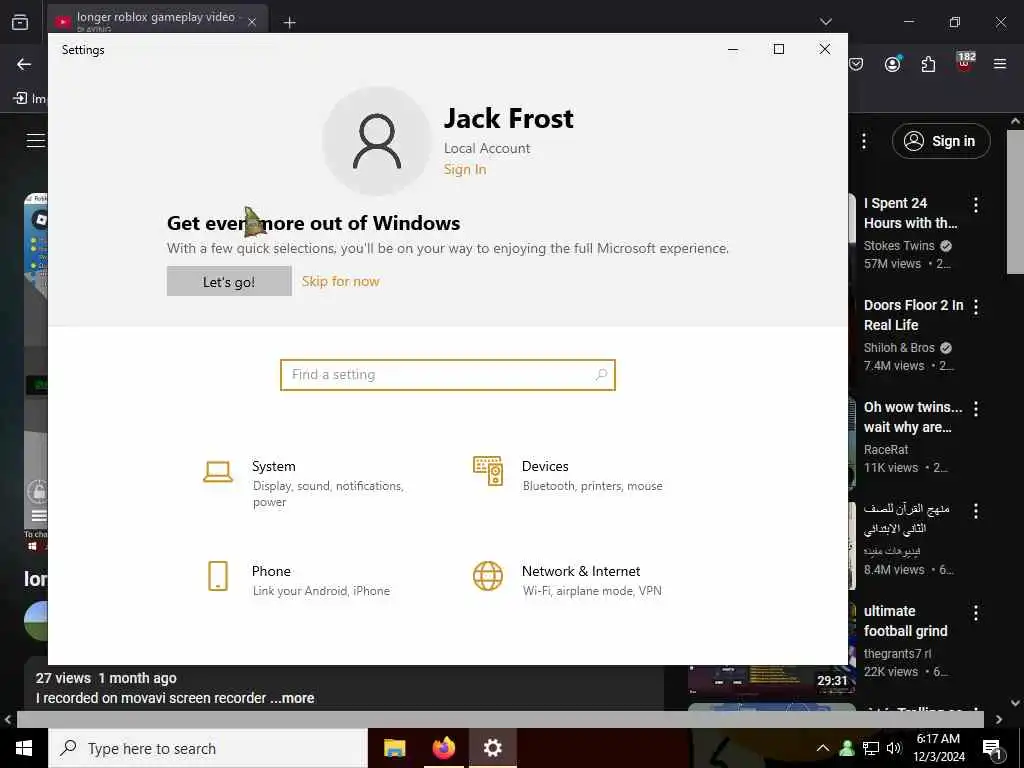This screenshot has height=768, width=1024.
Task: Open Doors Floor 2 In Real Life video
Action: pos(913,315)
